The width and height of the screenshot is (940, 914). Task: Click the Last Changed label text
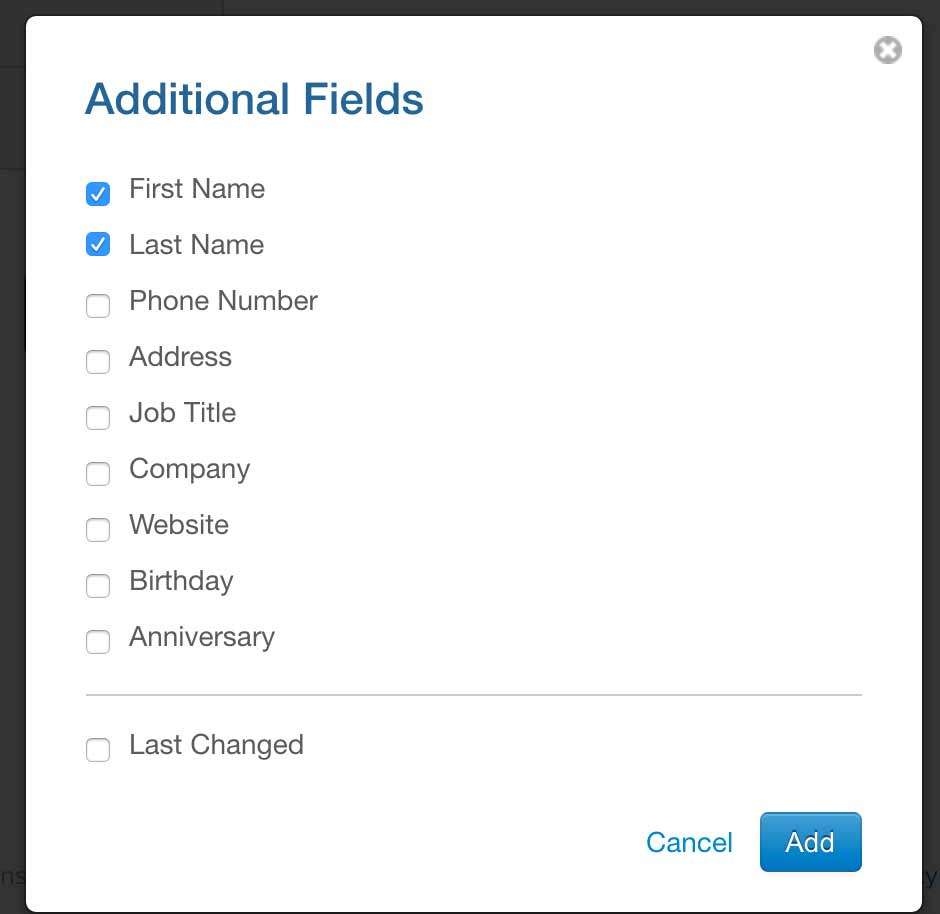(x=216, y=745)
